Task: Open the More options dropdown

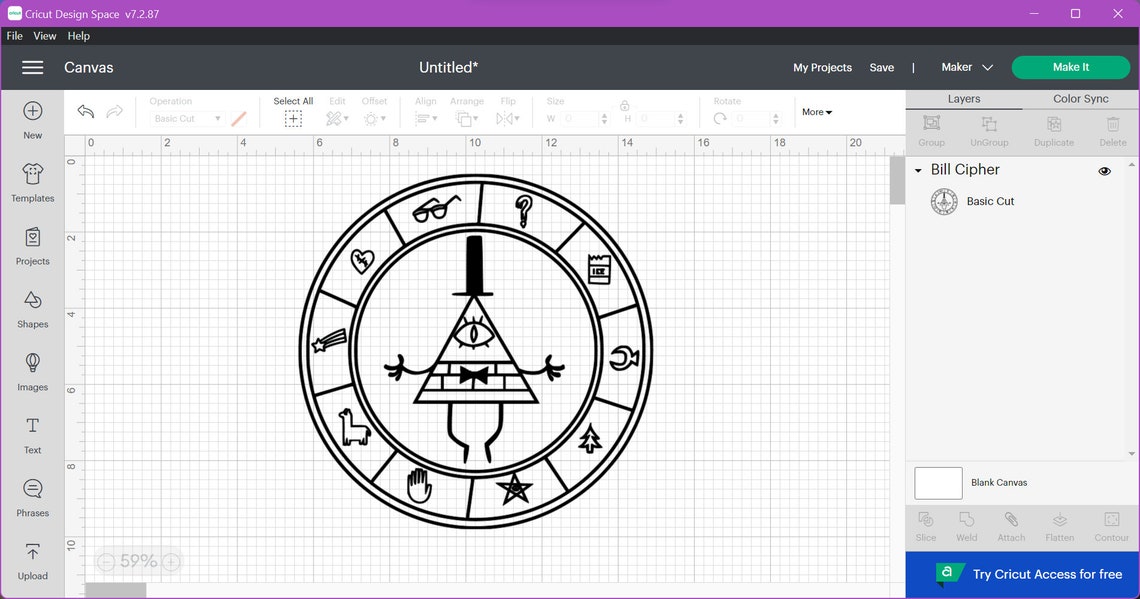Action: tap(816, 111)
